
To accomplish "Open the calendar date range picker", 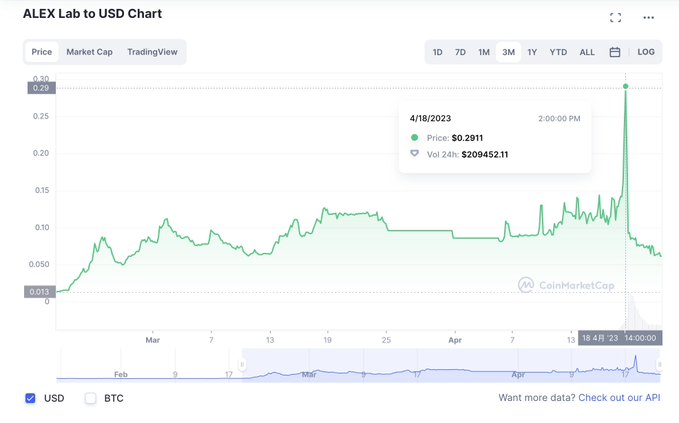I will pos(614,52).
